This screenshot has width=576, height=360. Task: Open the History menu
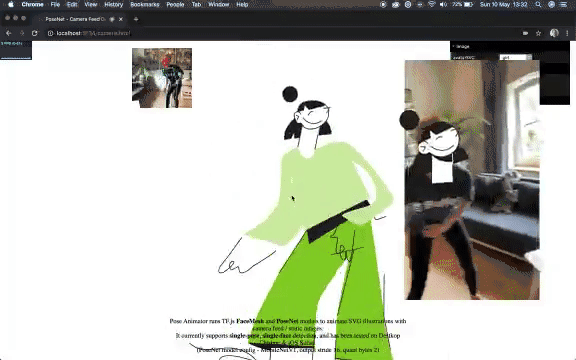(113, 4)
